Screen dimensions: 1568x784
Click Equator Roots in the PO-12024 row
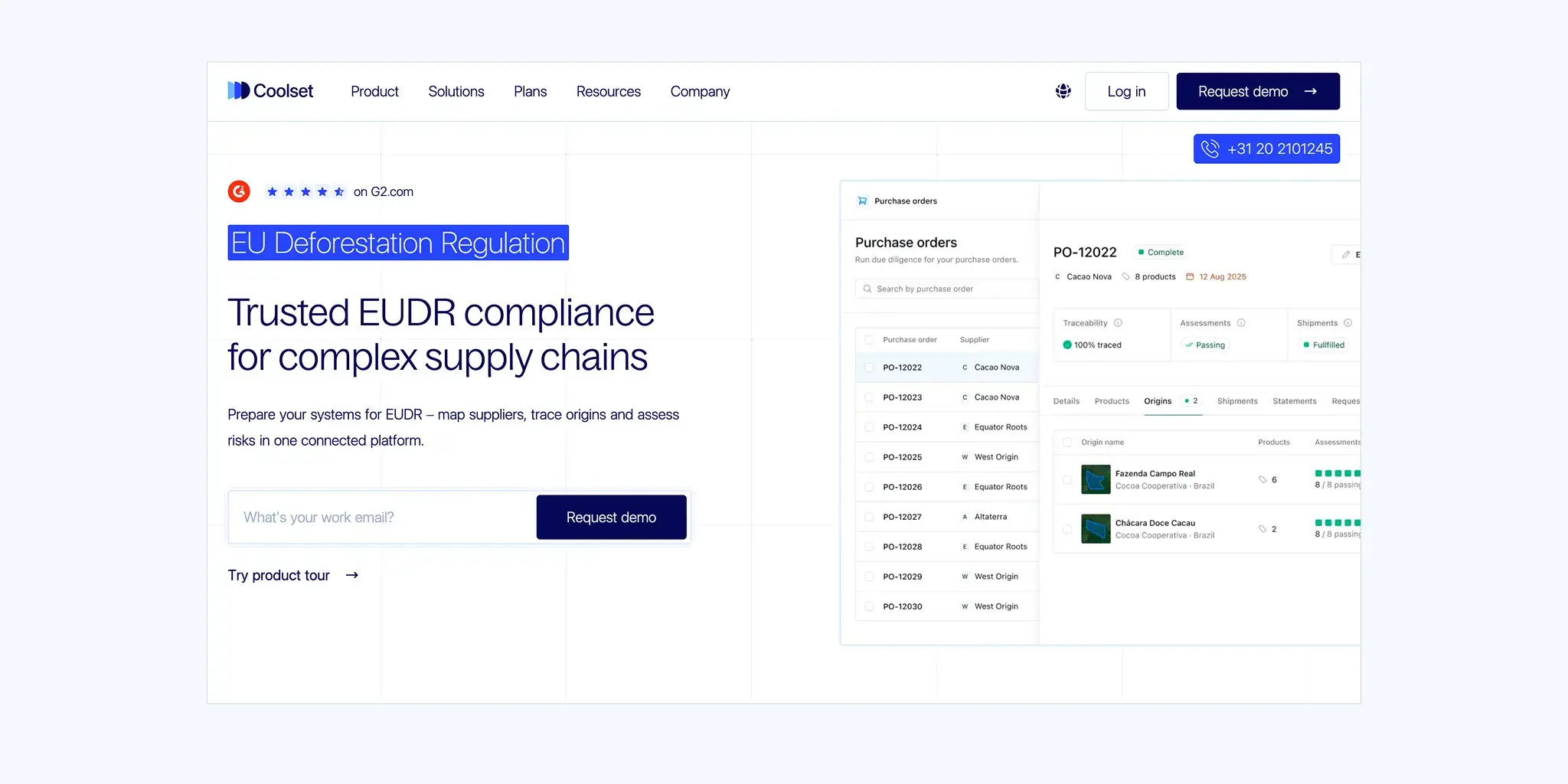pos(1001,427)
